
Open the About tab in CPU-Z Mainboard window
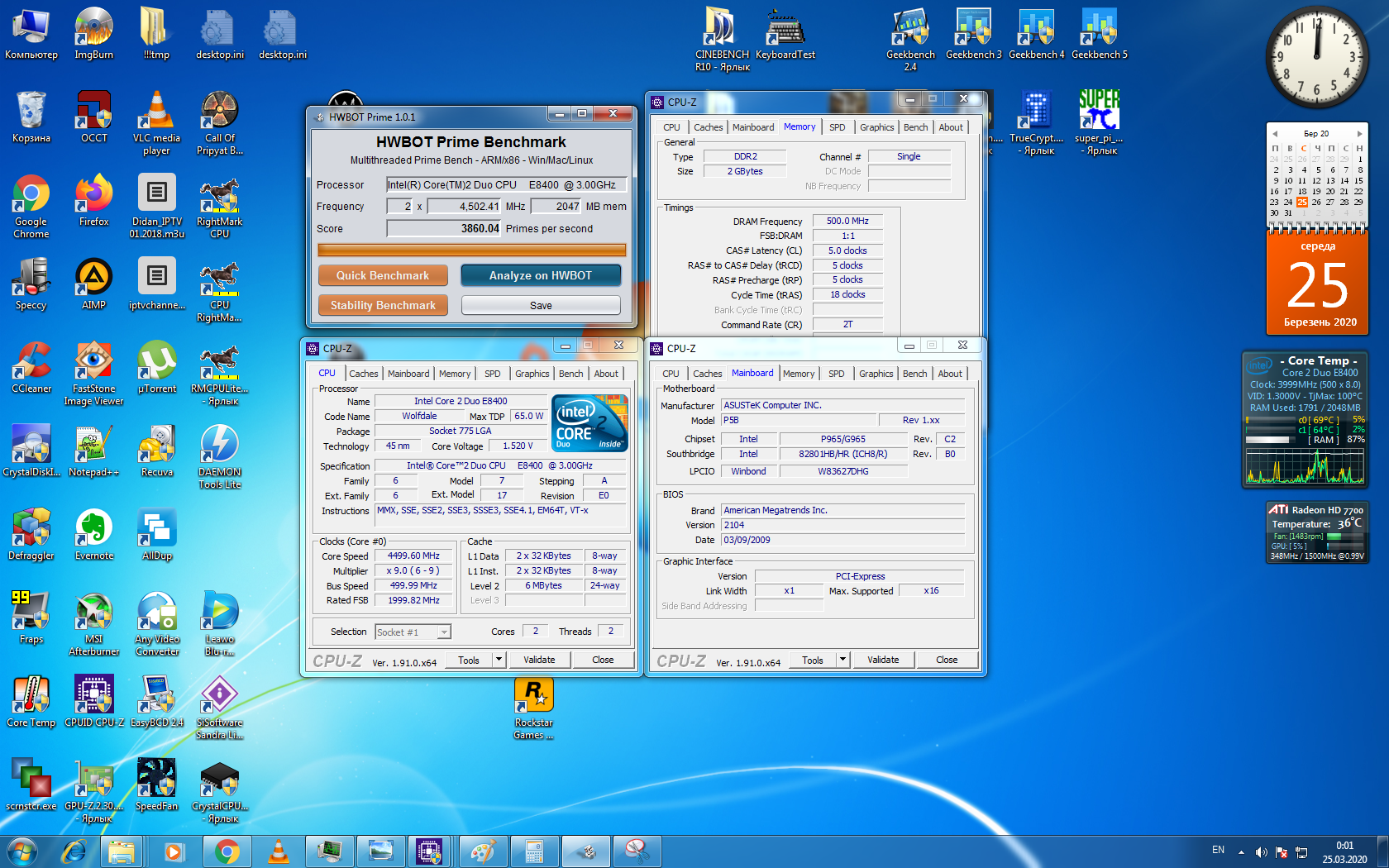point(950,374)
